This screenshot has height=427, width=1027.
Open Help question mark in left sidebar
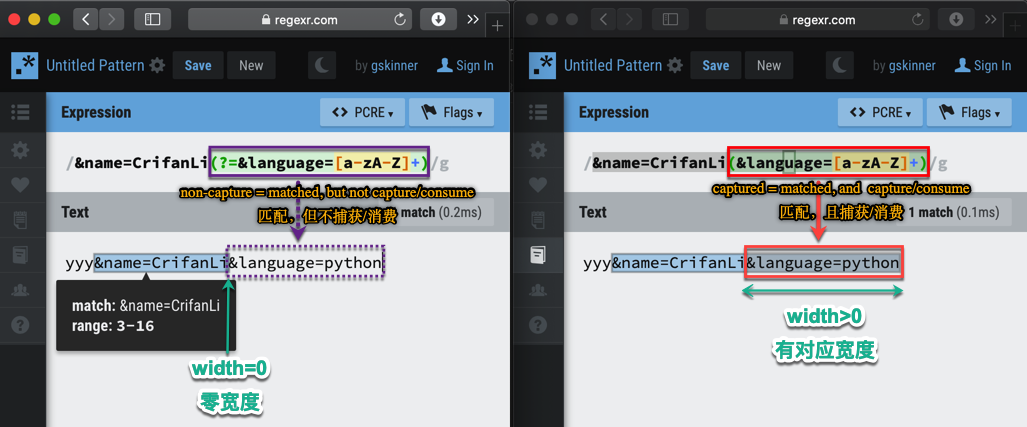click(x=21, y=324)
